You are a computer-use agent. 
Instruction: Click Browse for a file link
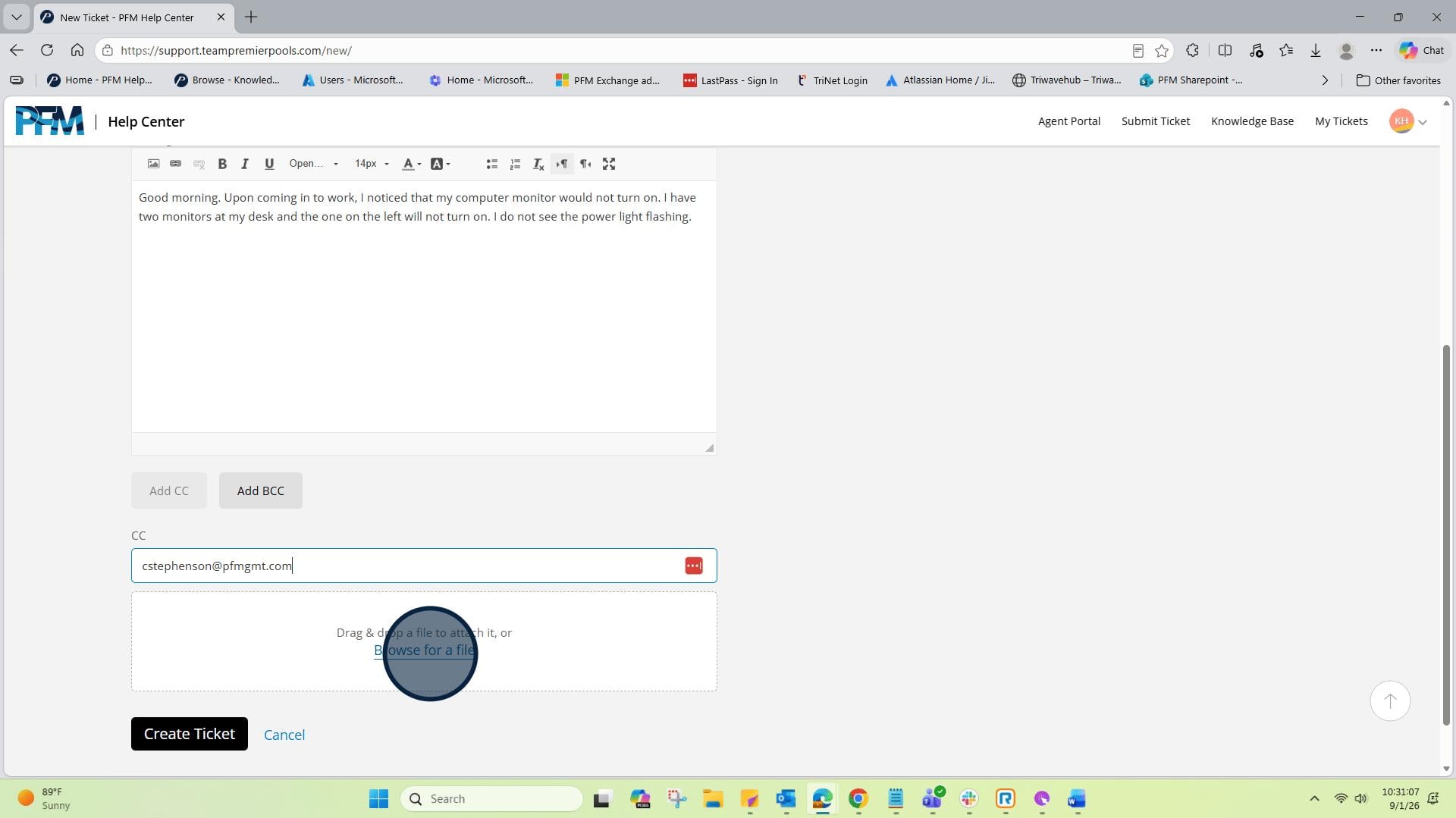[x=425, y=650]
